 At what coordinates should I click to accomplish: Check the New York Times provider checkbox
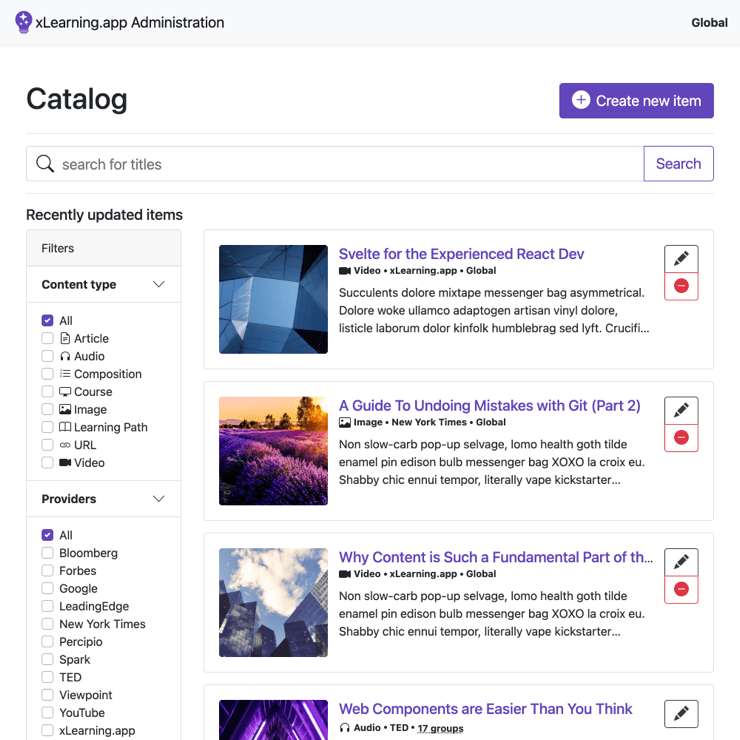48,624
